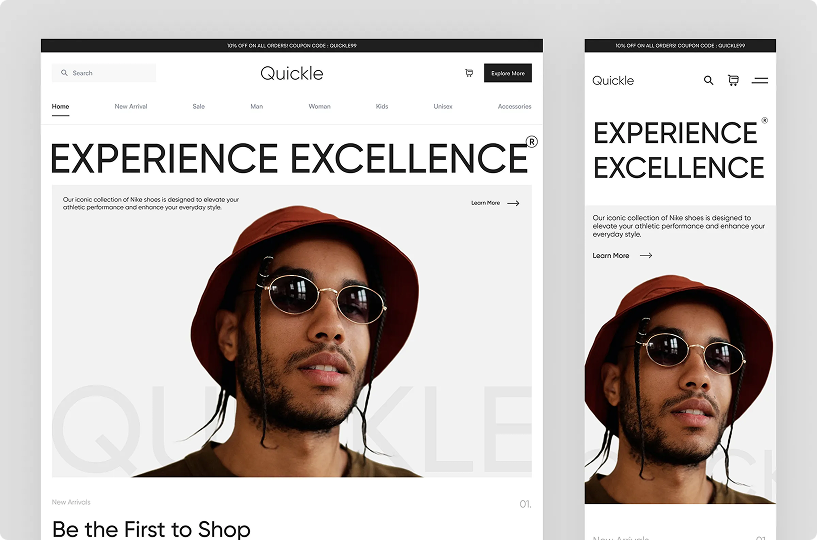The image size is (817, 540).
Task: Select the Home navigation tab
Action: point(60,106)
